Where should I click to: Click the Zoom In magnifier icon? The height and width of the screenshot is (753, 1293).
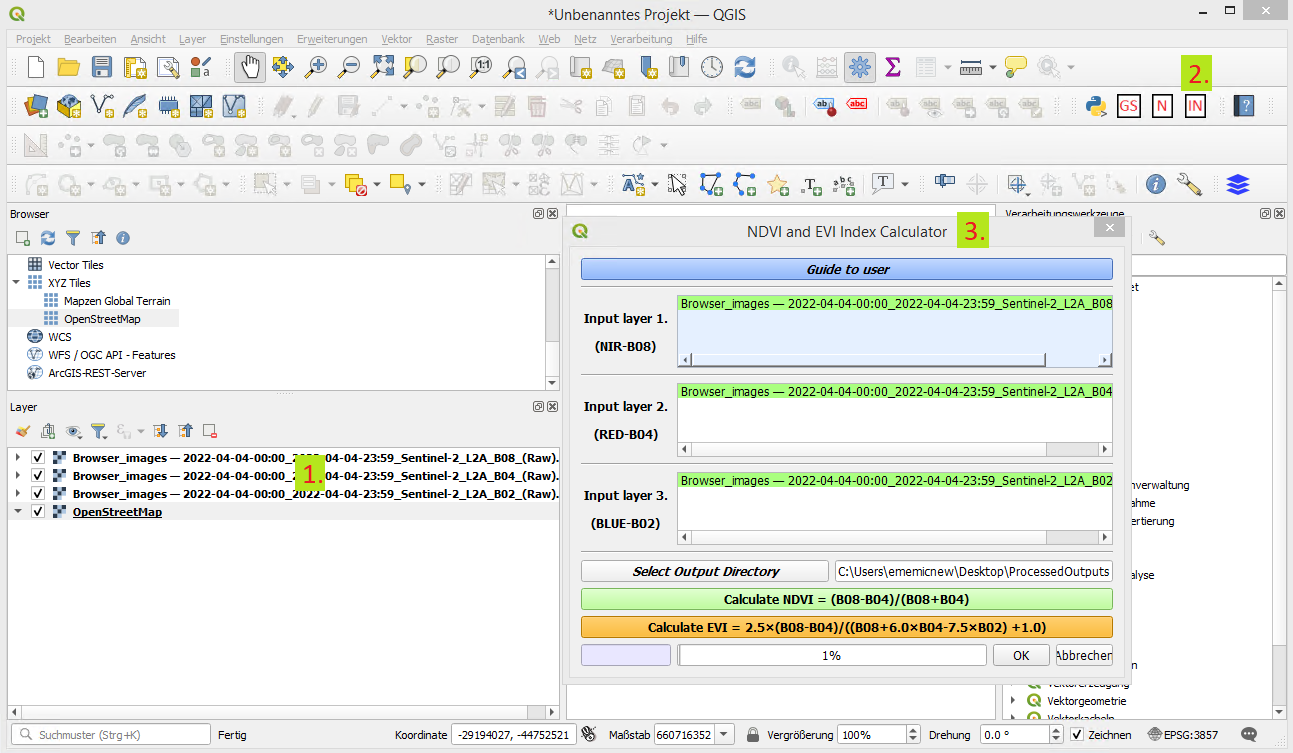point(316,67)
